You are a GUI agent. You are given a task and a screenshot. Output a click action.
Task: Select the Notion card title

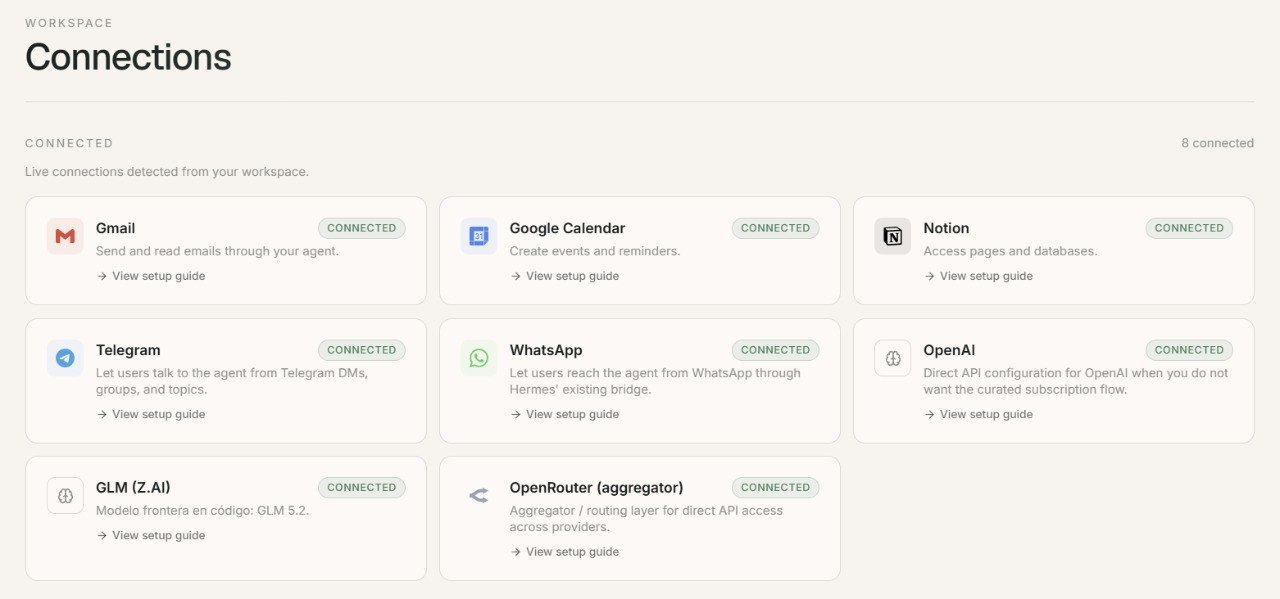point(947,228)
